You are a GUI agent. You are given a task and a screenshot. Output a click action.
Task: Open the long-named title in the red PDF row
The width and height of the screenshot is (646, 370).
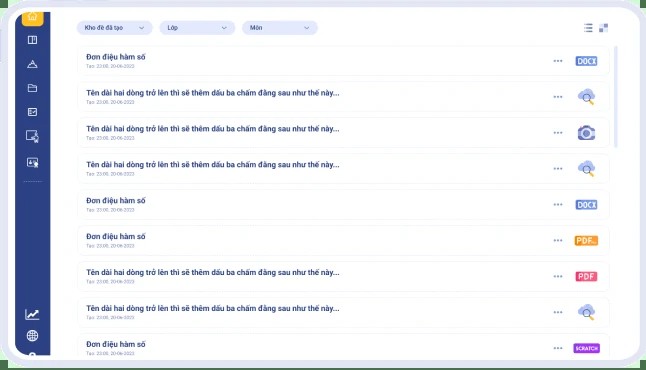213,272
